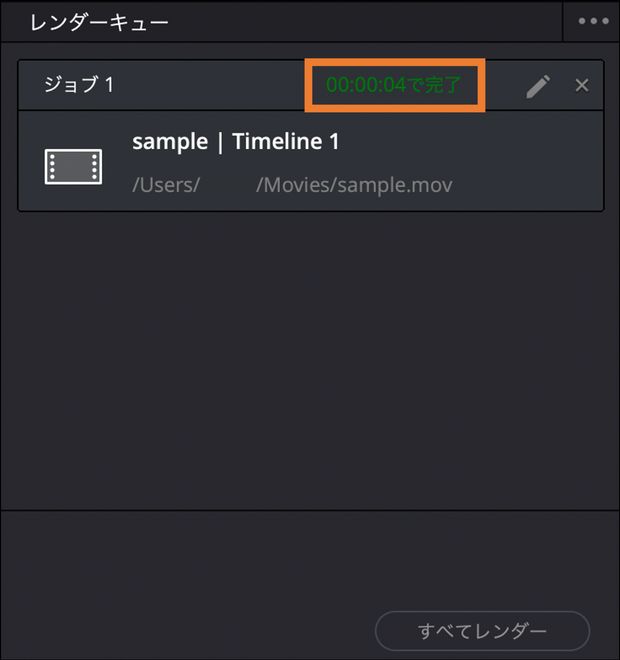620x660 pixels.
Task: Click the header area right of レンダーキュー title
Action: pos(365,22)
